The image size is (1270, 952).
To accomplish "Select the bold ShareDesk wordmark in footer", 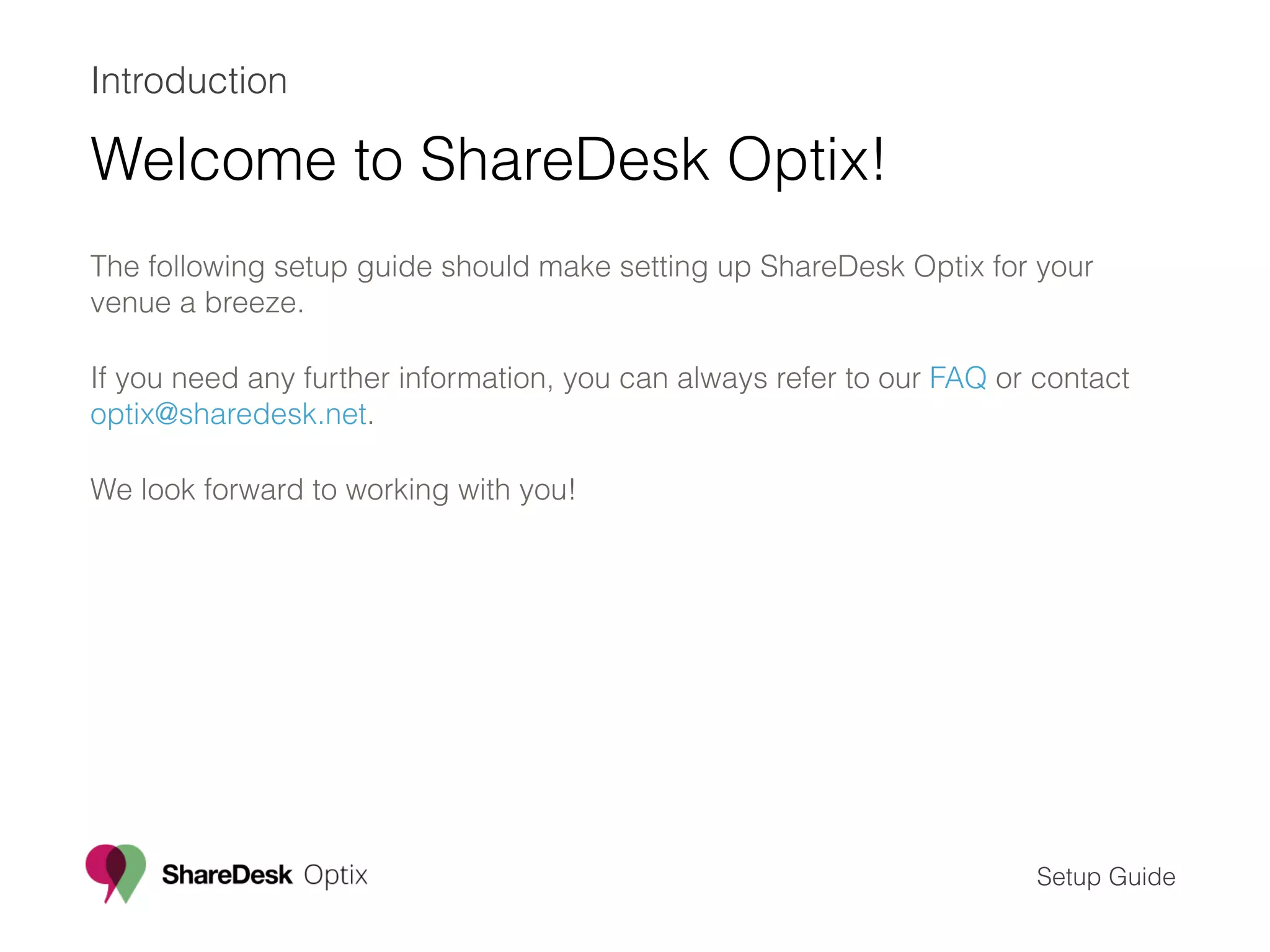I will pos(227,875).
